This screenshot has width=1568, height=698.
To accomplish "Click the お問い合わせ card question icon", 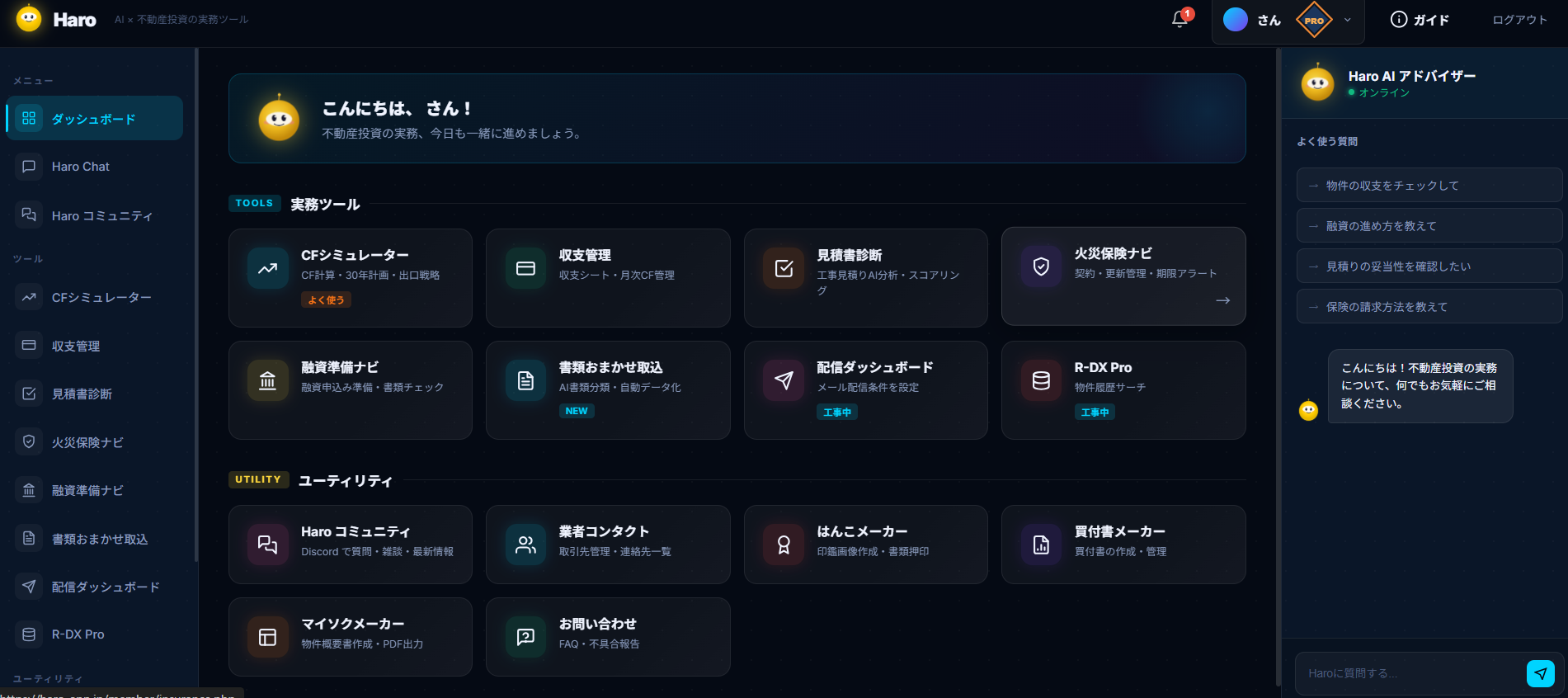I will tap(525, 637).
